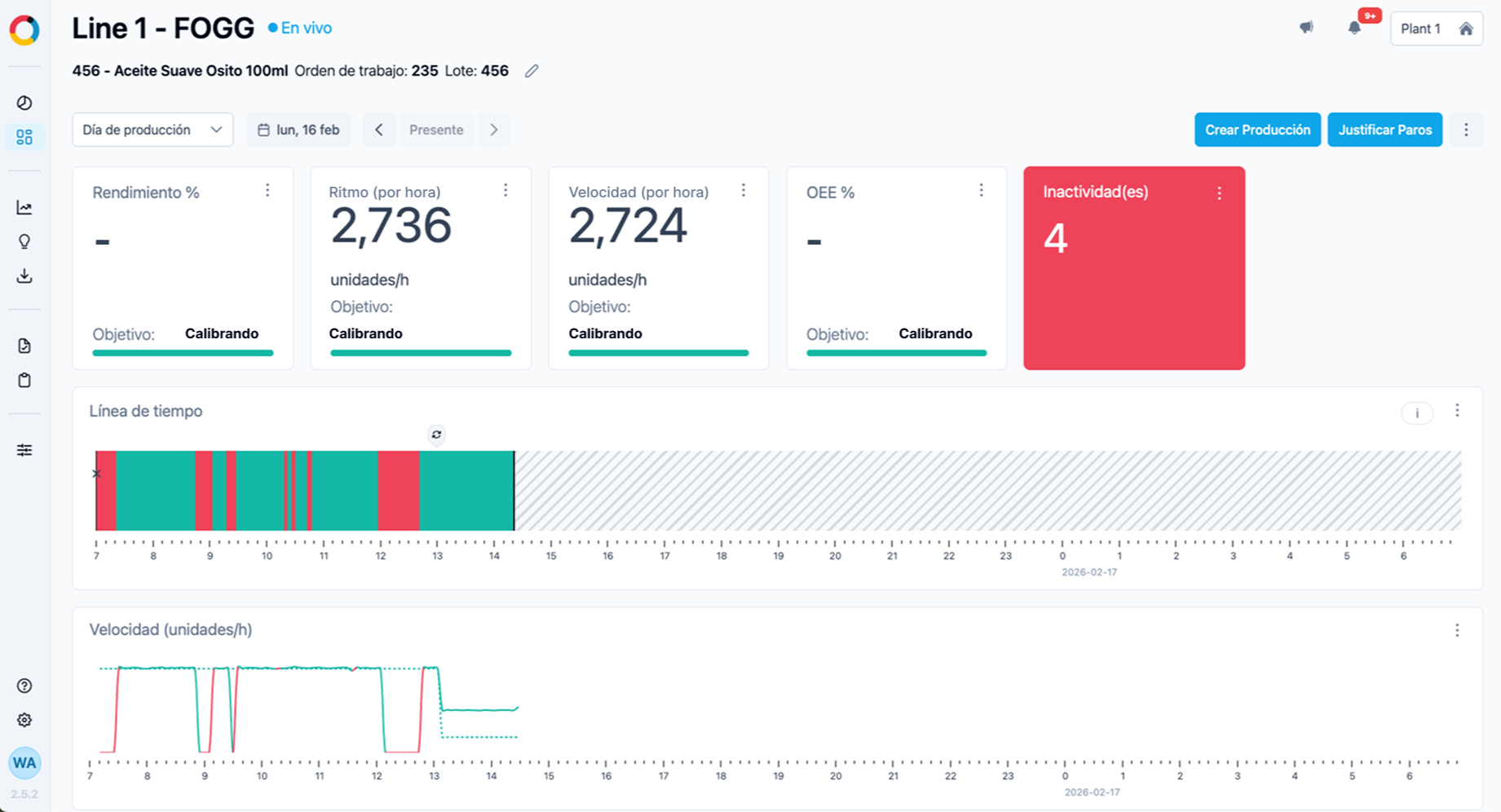Click product name 456 - Aceite Suave Osito 100ml
The width and height of the screenshot is (1501, 812).
coord(180,71)
